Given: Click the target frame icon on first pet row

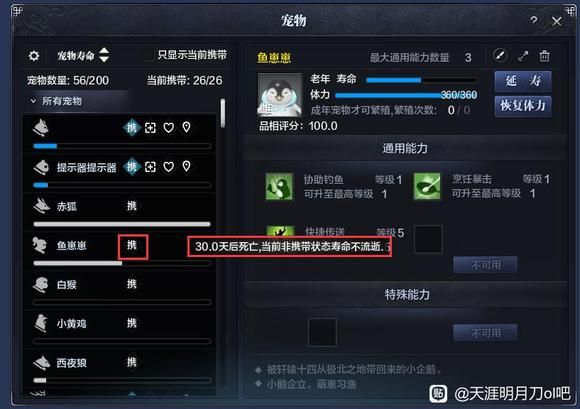Looking at the screenshot, I should 150,128.
